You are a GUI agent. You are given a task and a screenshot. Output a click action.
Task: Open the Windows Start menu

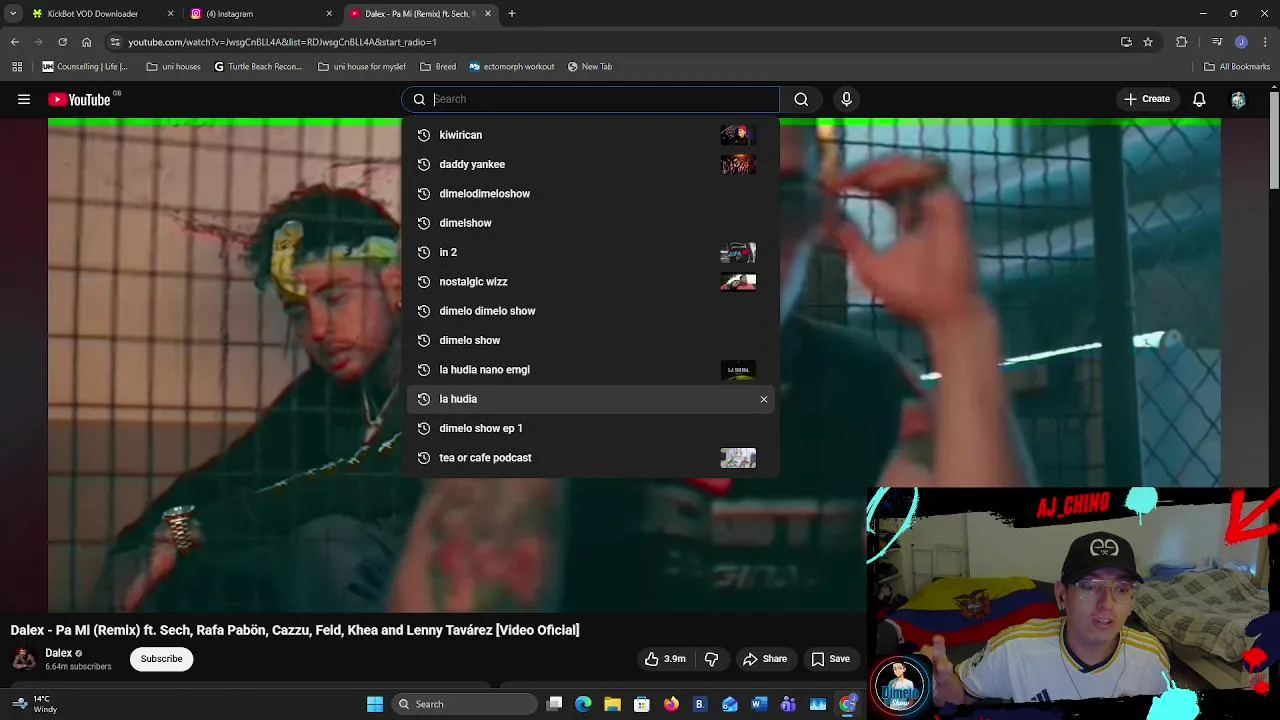[x=375, y=704]
